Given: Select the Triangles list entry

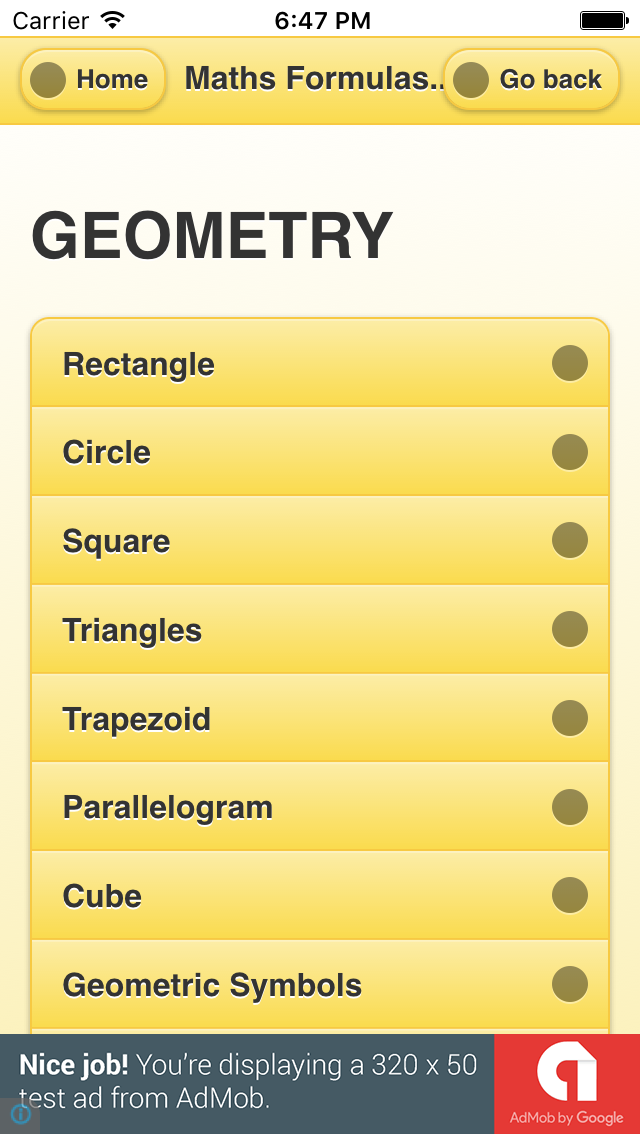Looking at the screenshot, I should pos(133,630).
